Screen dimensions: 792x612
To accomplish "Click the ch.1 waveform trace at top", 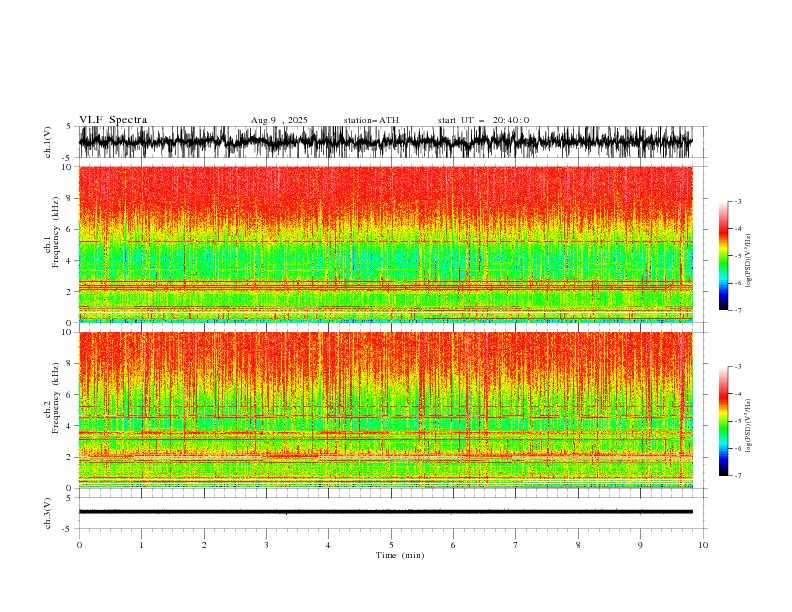I will 385,142.
